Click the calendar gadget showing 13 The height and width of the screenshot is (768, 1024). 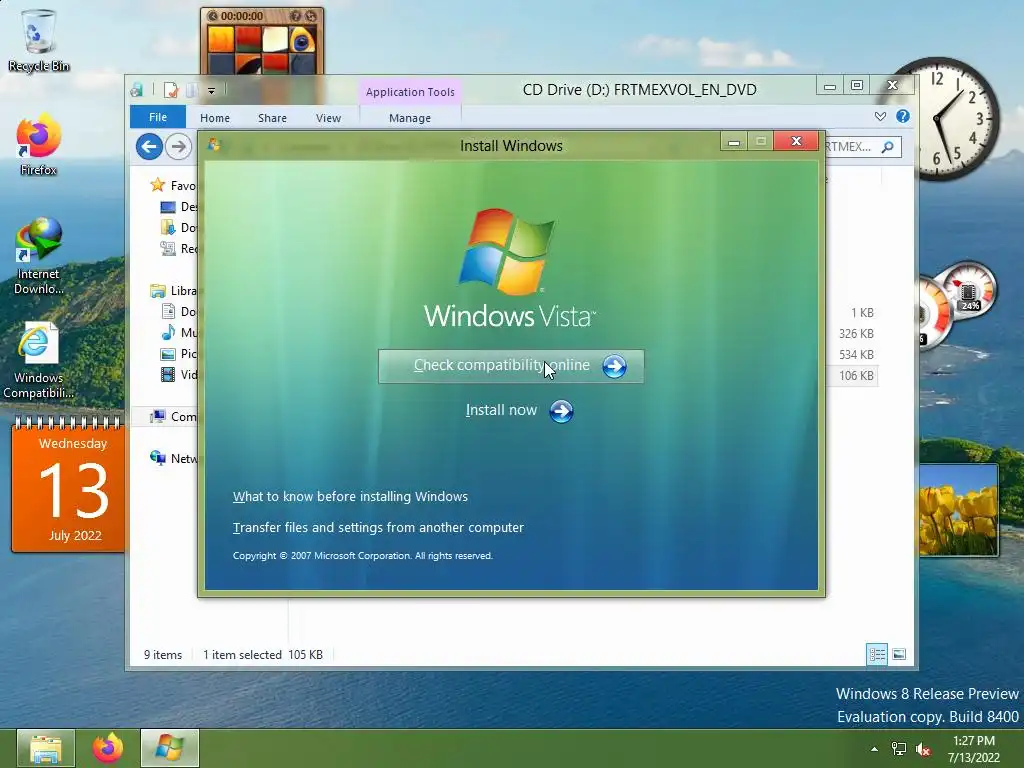point(69,487)
